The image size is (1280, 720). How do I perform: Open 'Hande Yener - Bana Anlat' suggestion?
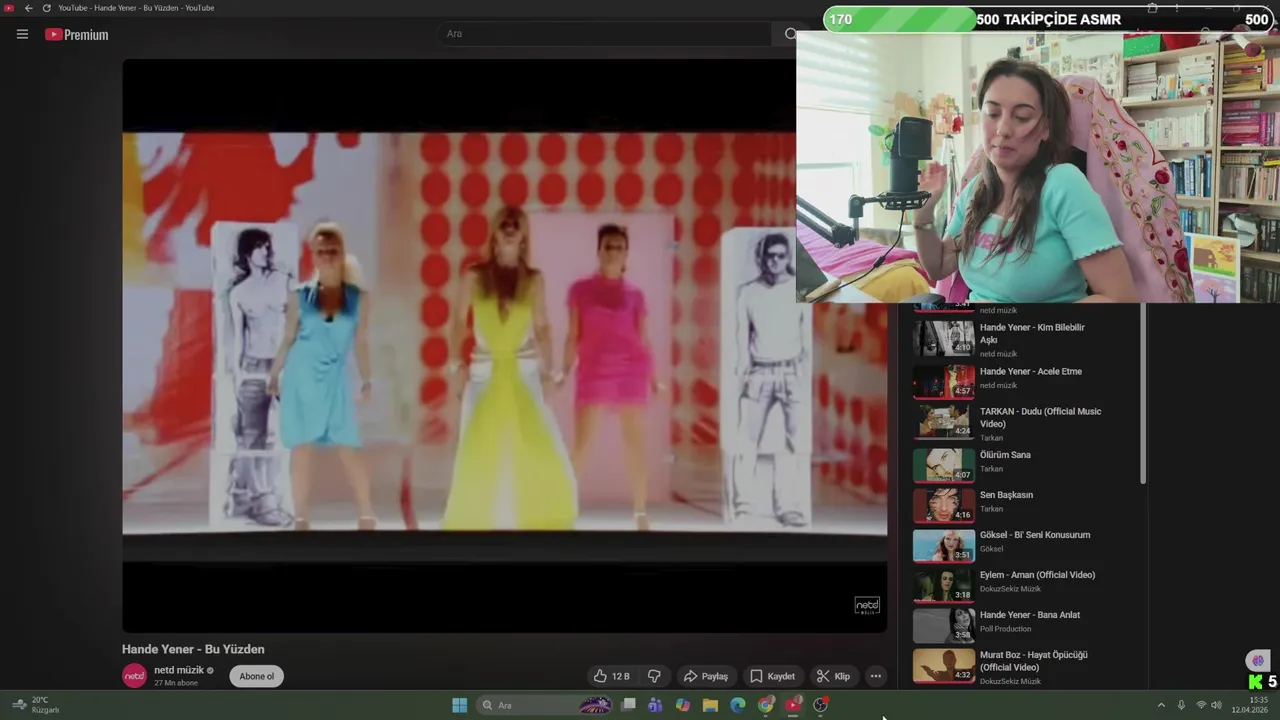coord(1030,615)
